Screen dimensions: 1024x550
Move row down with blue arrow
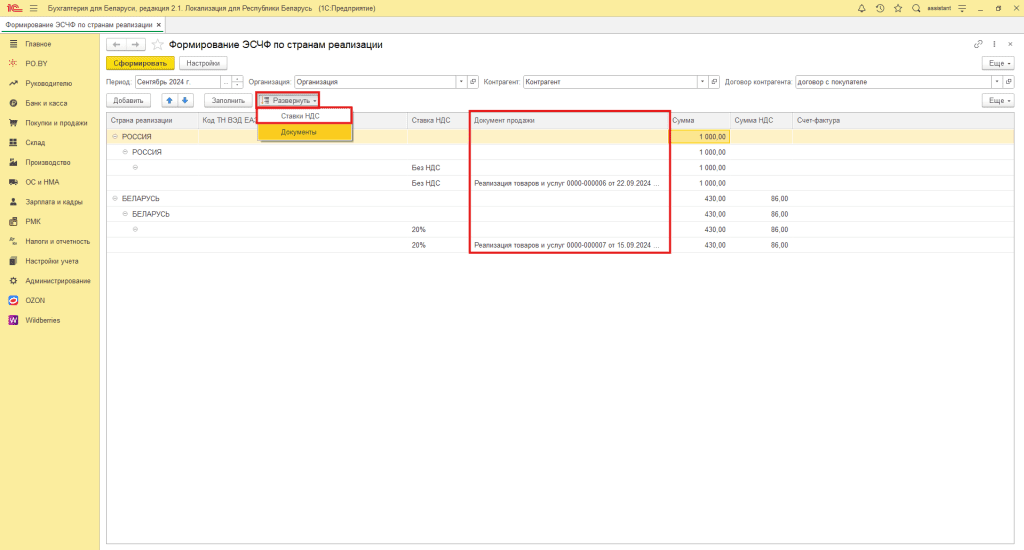pyautogui.click(x=185, y=101)
